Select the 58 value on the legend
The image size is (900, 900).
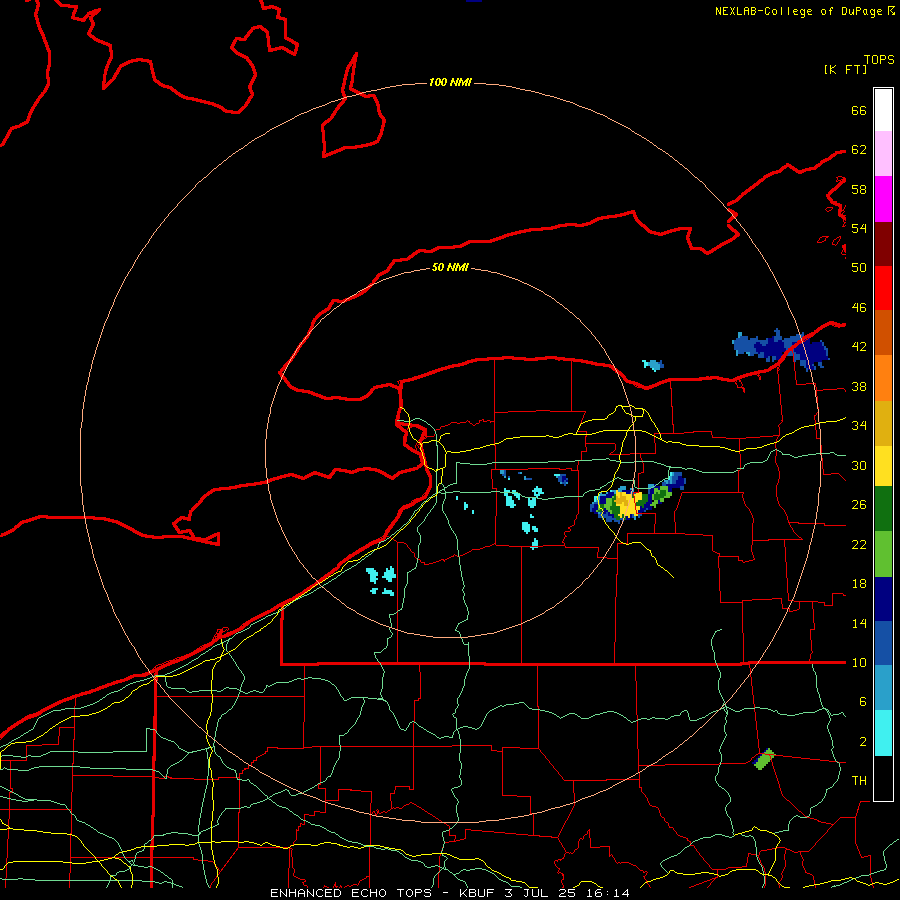[x=859, y=189]
